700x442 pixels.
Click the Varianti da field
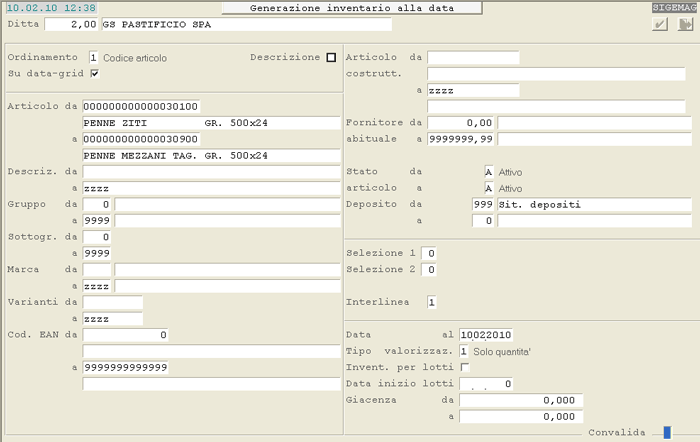[x=112, y=302]
